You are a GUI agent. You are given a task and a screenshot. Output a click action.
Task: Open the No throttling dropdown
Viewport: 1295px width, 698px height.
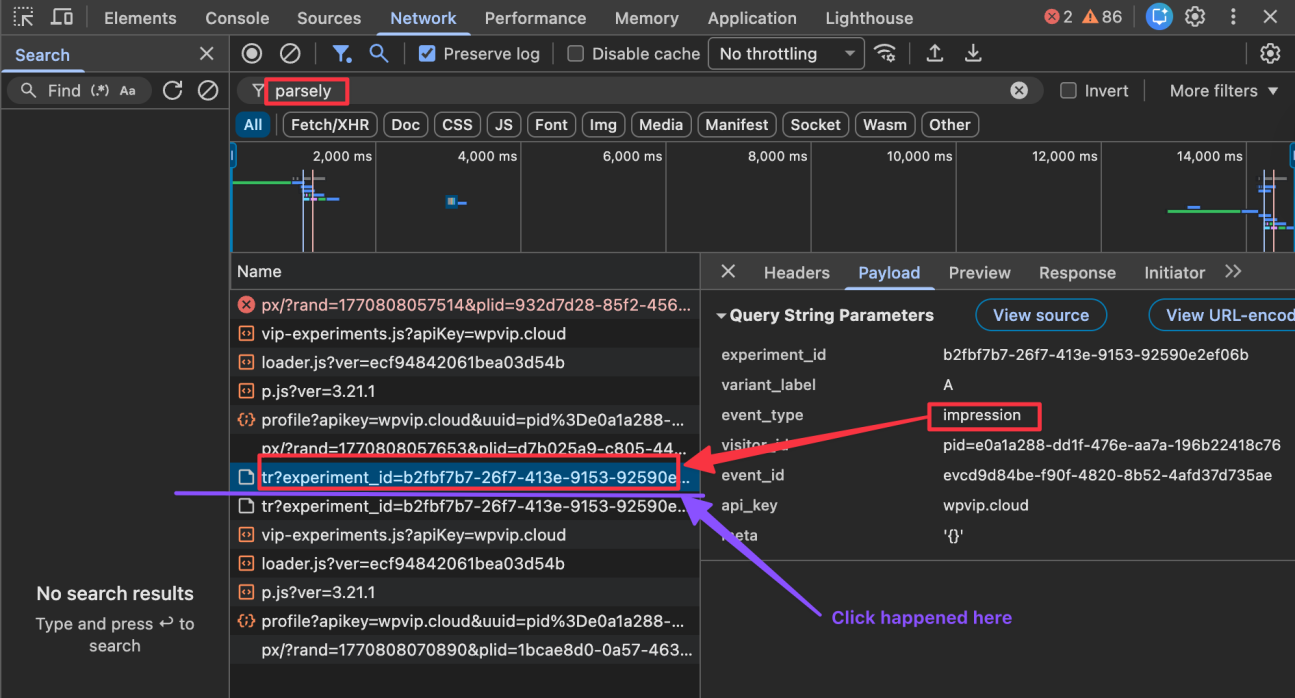pyautogui.click(x=786, y=53)
